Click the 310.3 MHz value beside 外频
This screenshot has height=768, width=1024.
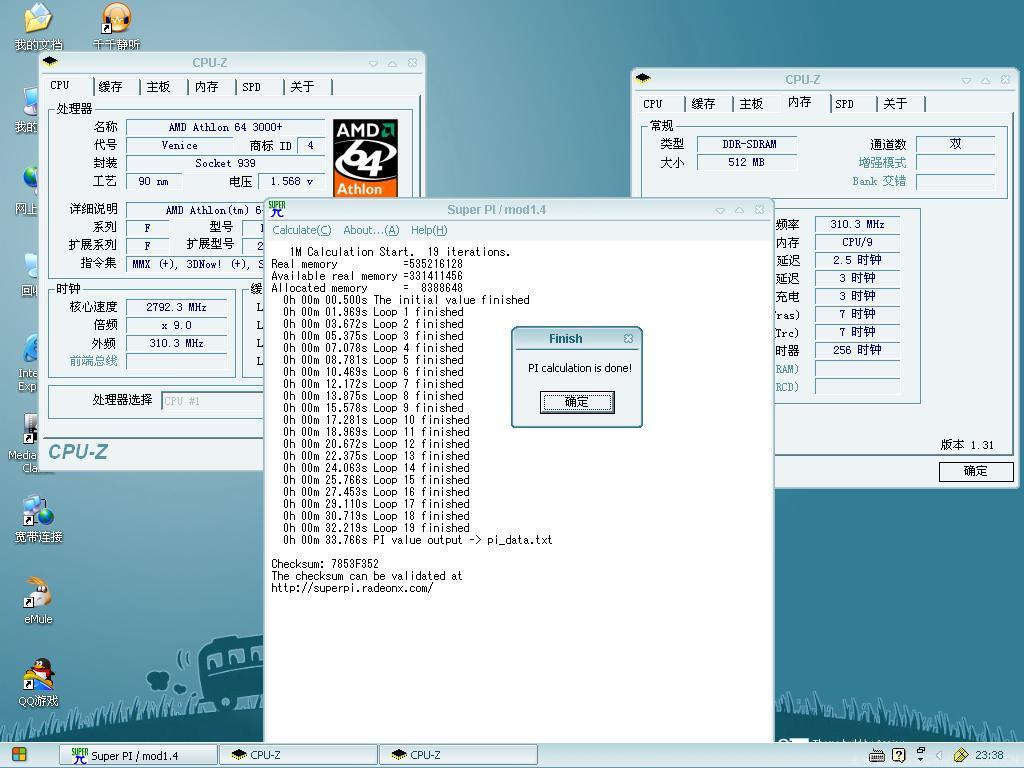[x=176, y=343]
